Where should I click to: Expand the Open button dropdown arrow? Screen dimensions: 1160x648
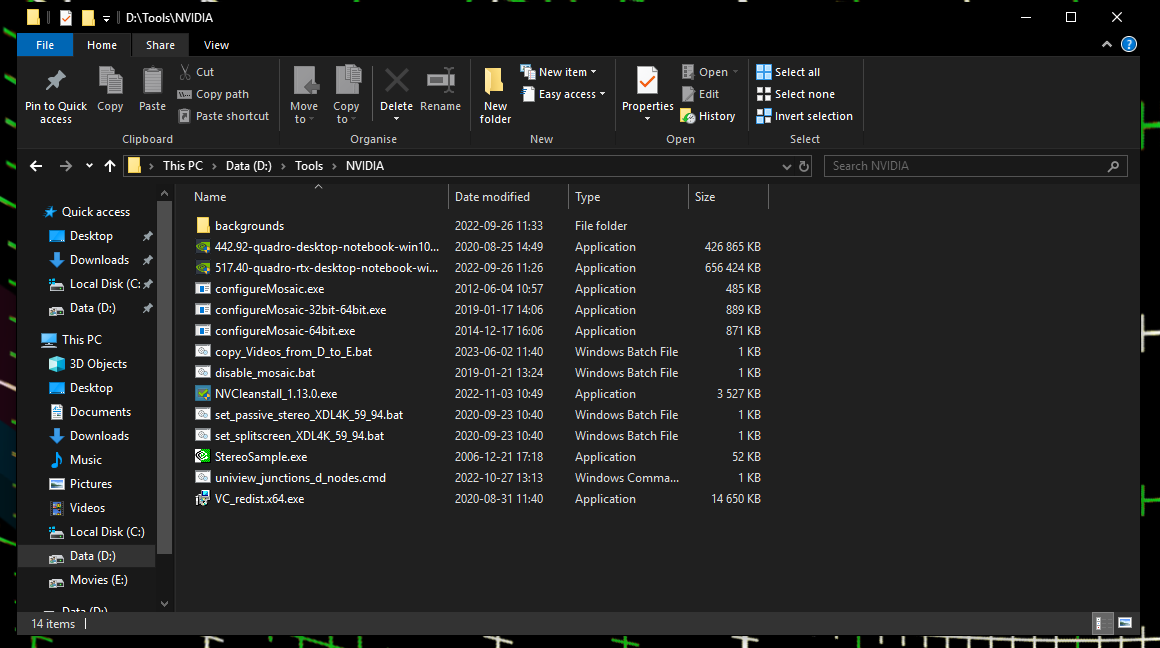point(735,72)
